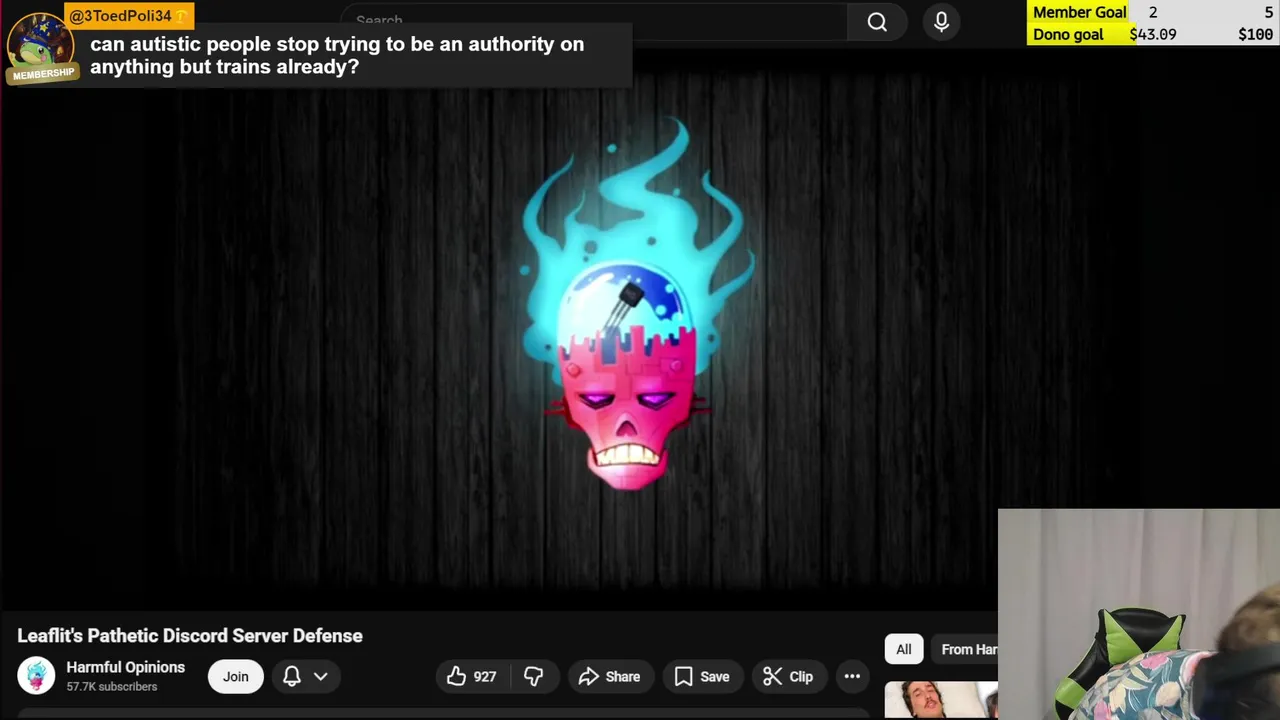
Task: Click the search magnifier button
Action: (x=877, y=22)
